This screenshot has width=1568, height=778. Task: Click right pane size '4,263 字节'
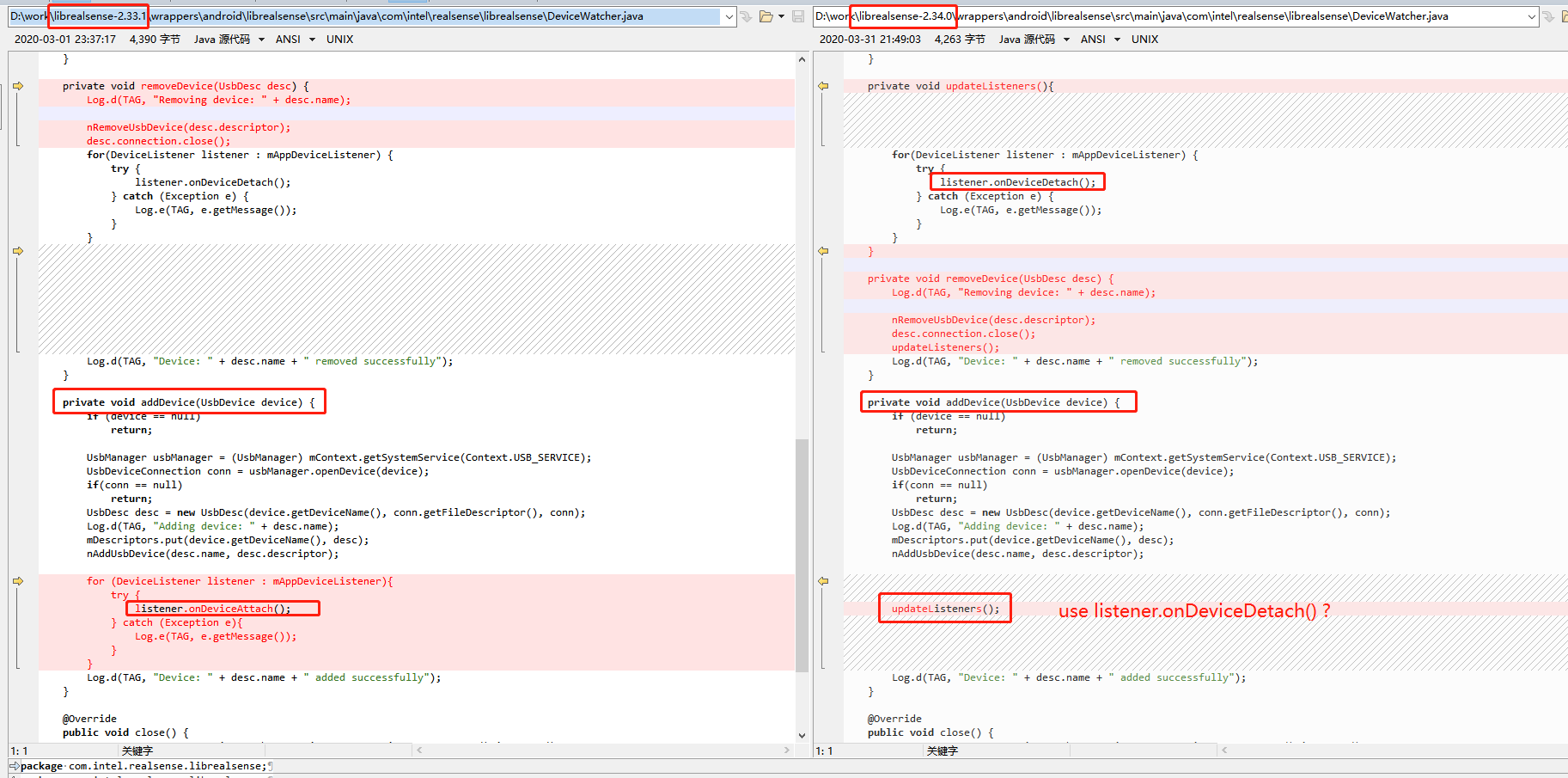[960, 40]
